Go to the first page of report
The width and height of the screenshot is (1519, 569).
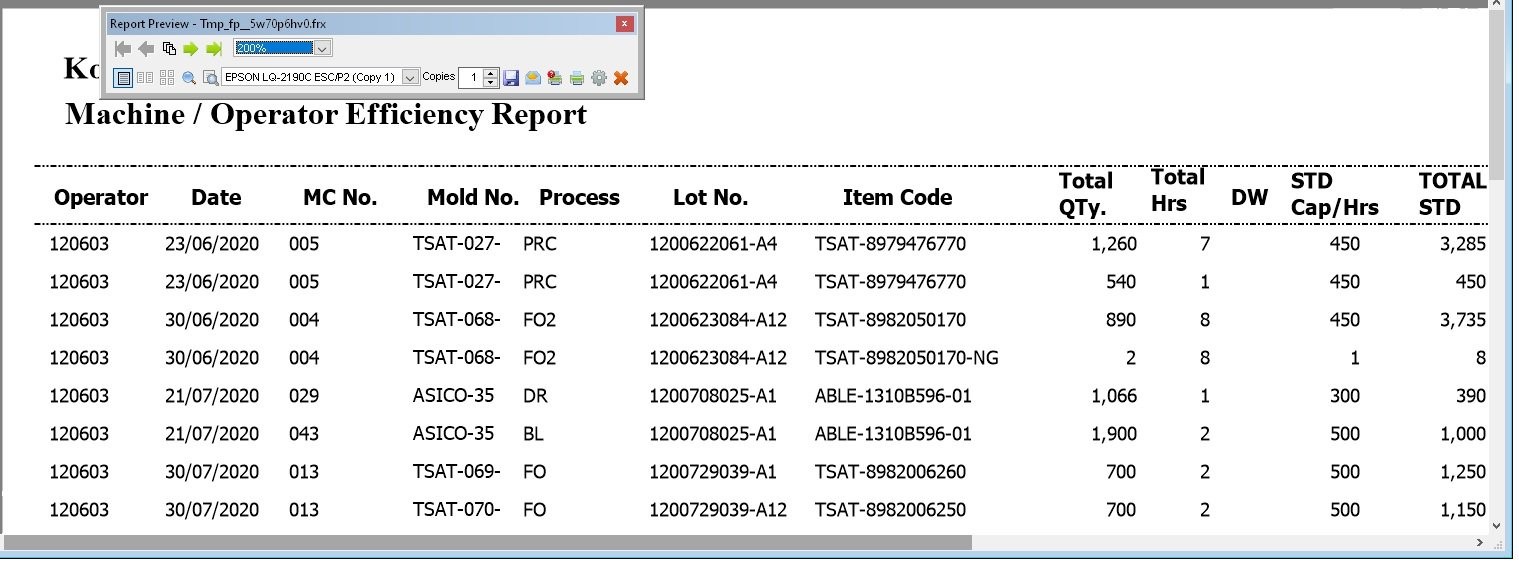tap(123, 49)
